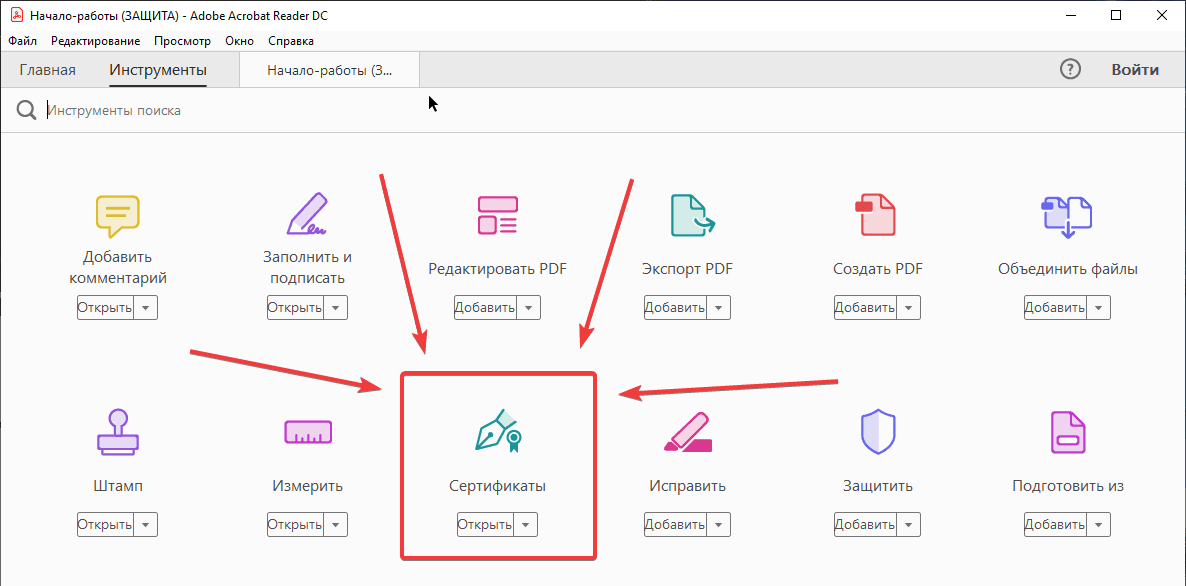
Task: Click the Создать PDF icon
Action: [x=877, y=215]
